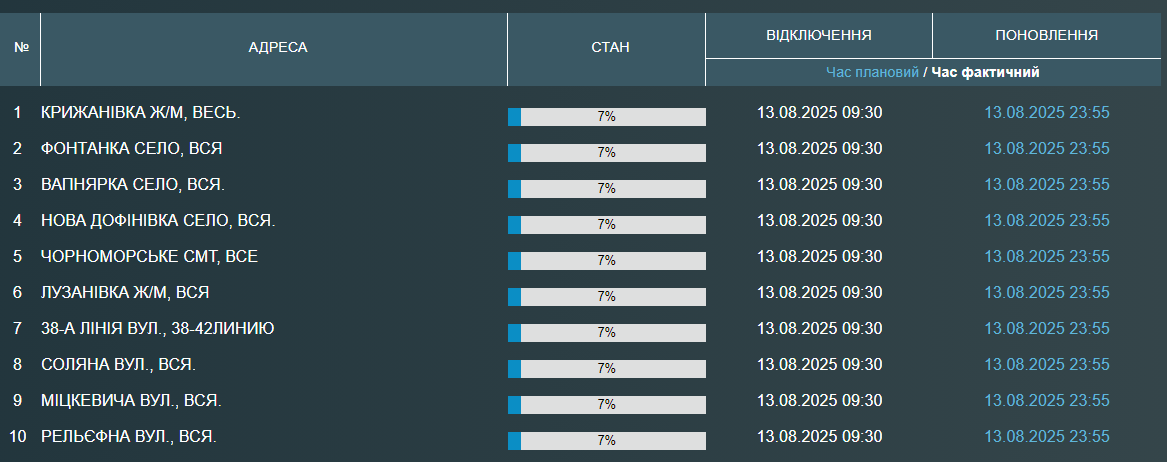The width and height of the screenshot is (1167, 462).
Task: Click the restoration time for КРИЖАНІВКА Ж/М
Action: tap(1047, 112)
